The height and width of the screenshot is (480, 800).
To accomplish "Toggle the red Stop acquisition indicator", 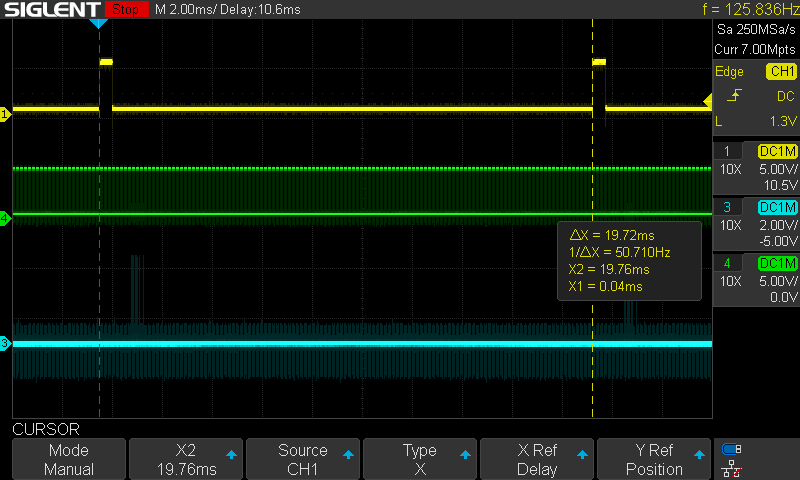I will tap(124, 9).
